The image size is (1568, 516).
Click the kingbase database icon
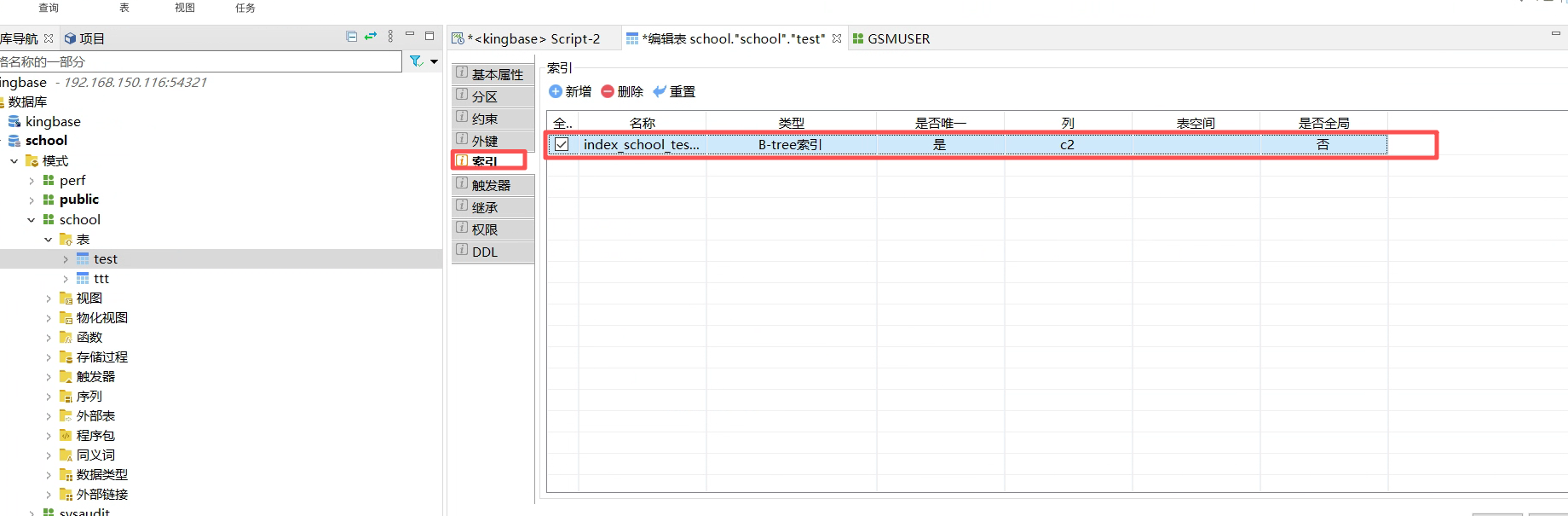point(14,121)
